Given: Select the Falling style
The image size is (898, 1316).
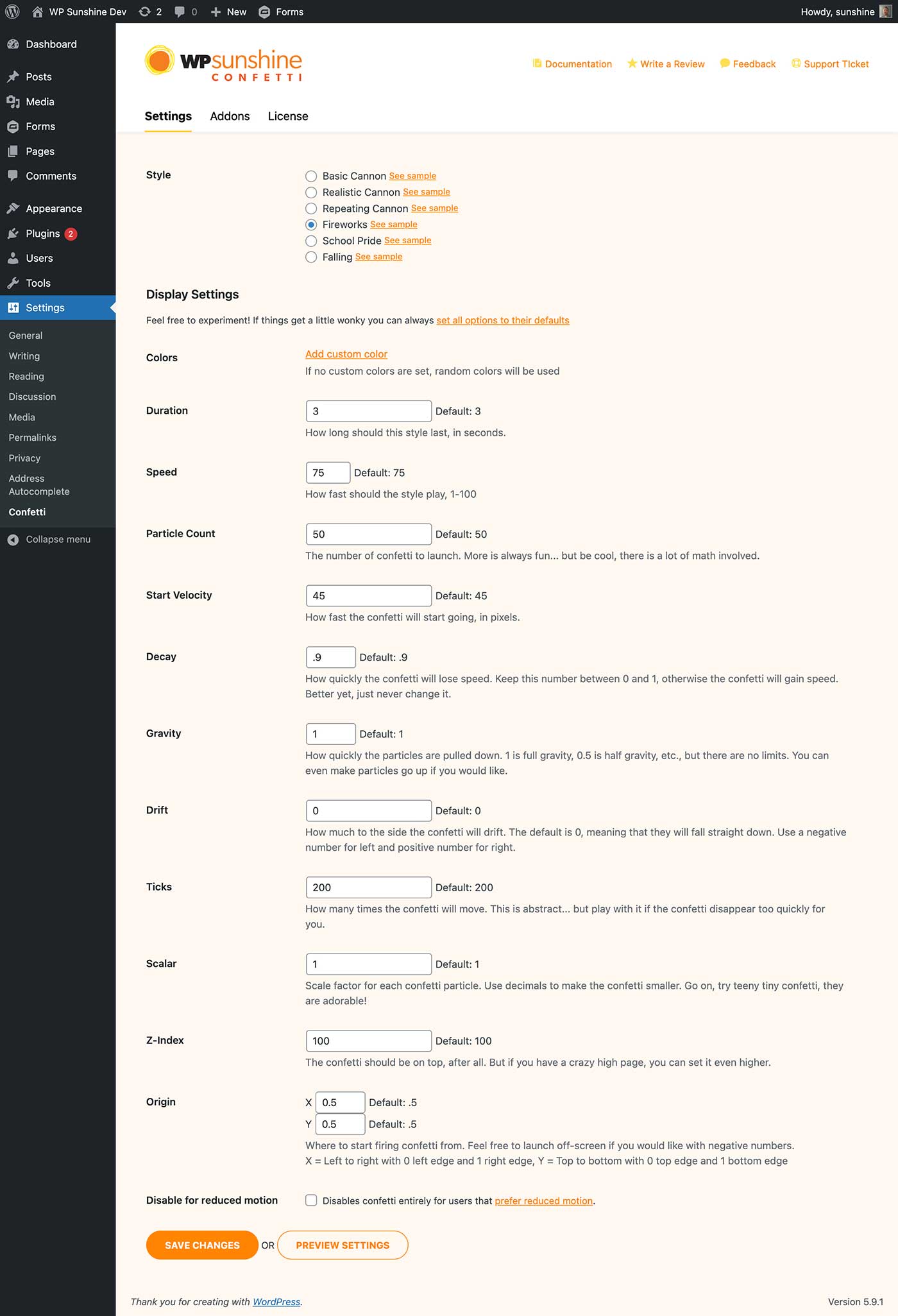Looking at the screenshot, I should [311, 257].
